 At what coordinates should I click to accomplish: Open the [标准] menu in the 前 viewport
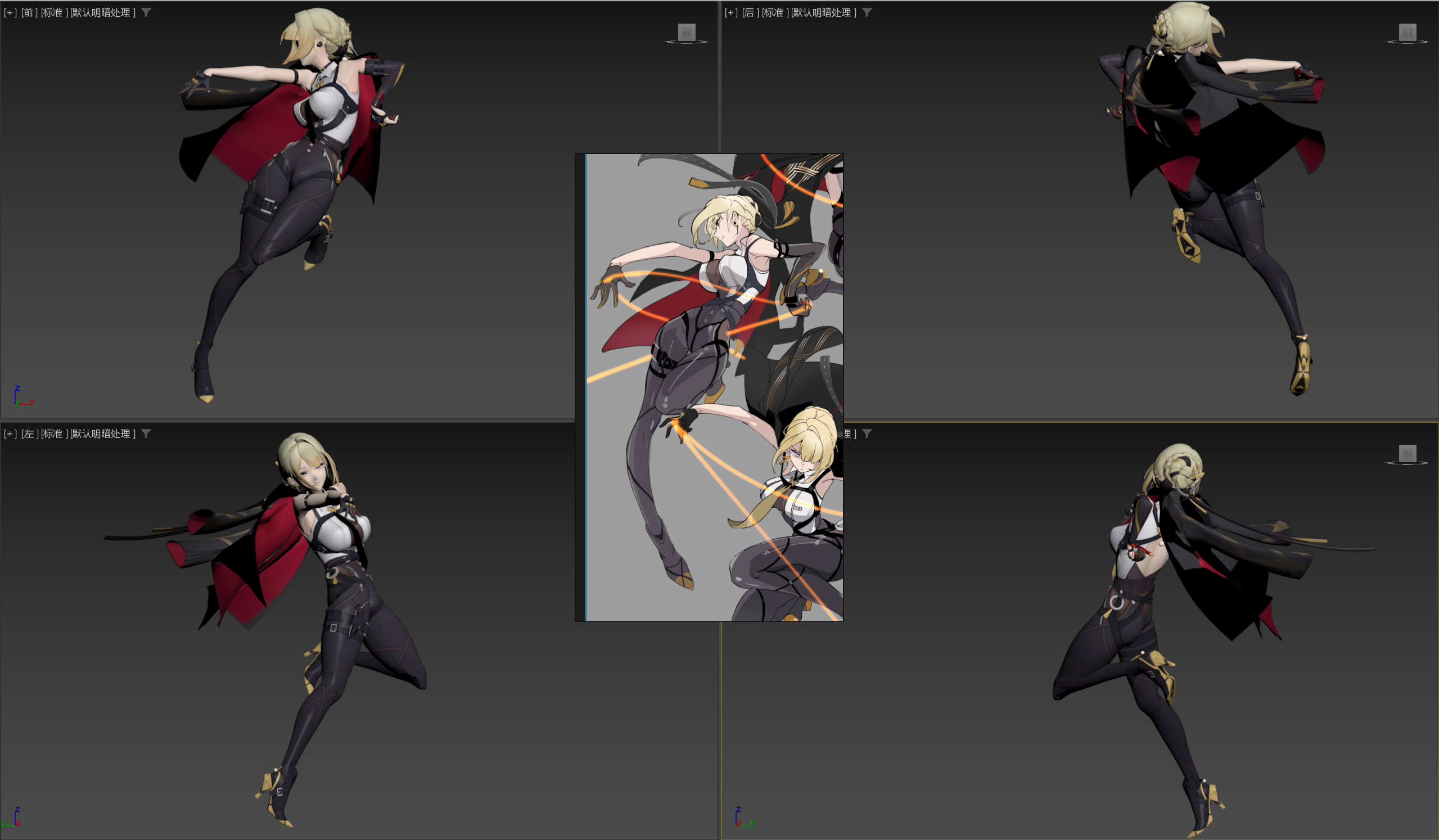[54, 12]
